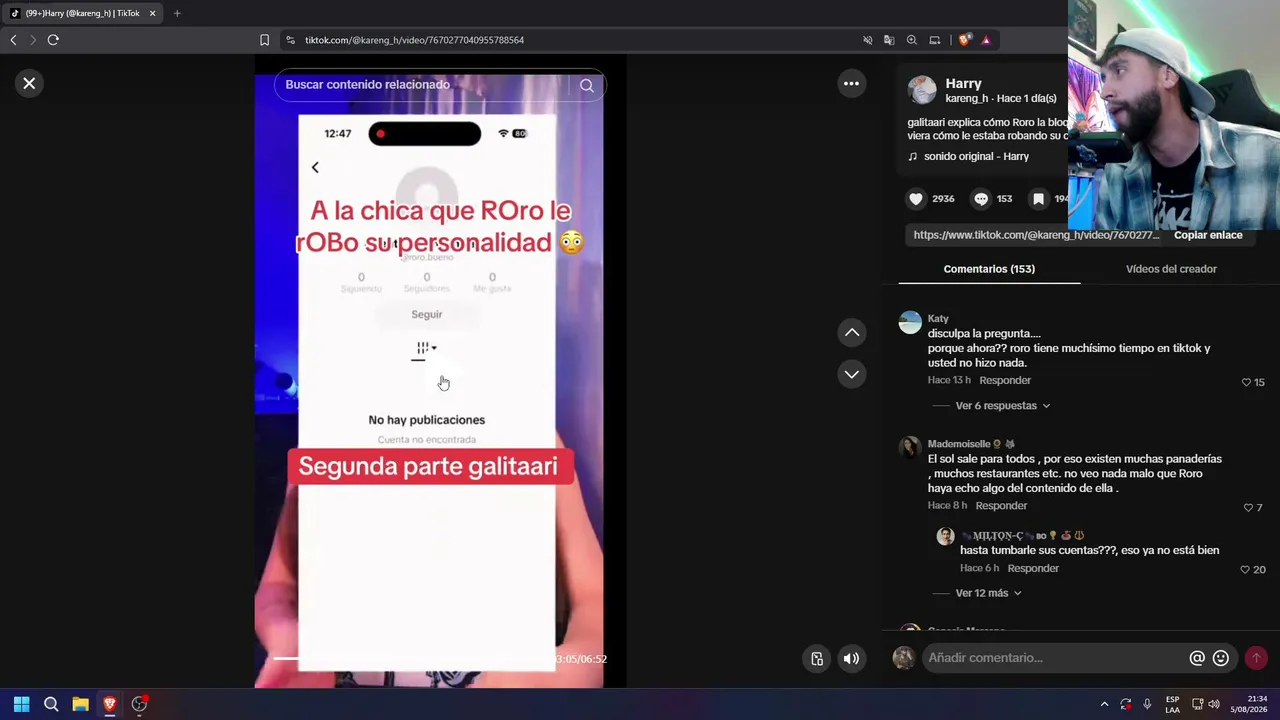Like the video with the heart icon
This screenshot has height=720, width=1280.
916,199
